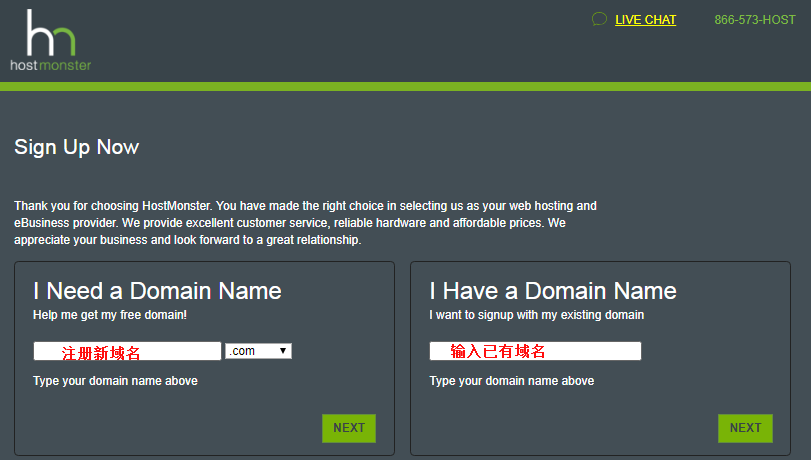The width and height of the screenshot is (811, 460).
Task: Click the Sign Up Now heading
Action: pyautogui.click(x=76, y=147)
